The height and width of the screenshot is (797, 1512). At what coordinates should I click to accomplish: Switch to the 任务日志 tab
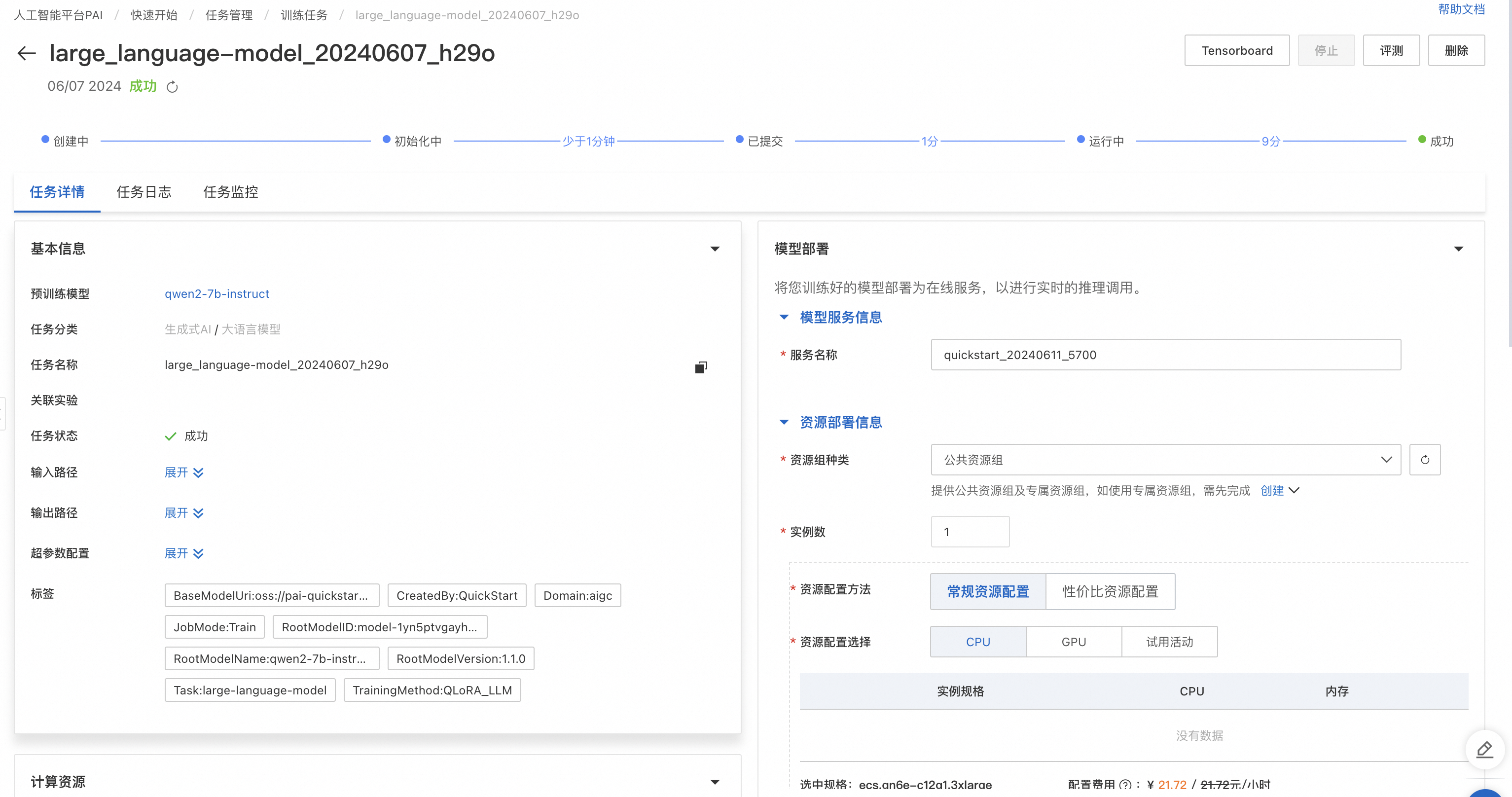click(144, 192)
